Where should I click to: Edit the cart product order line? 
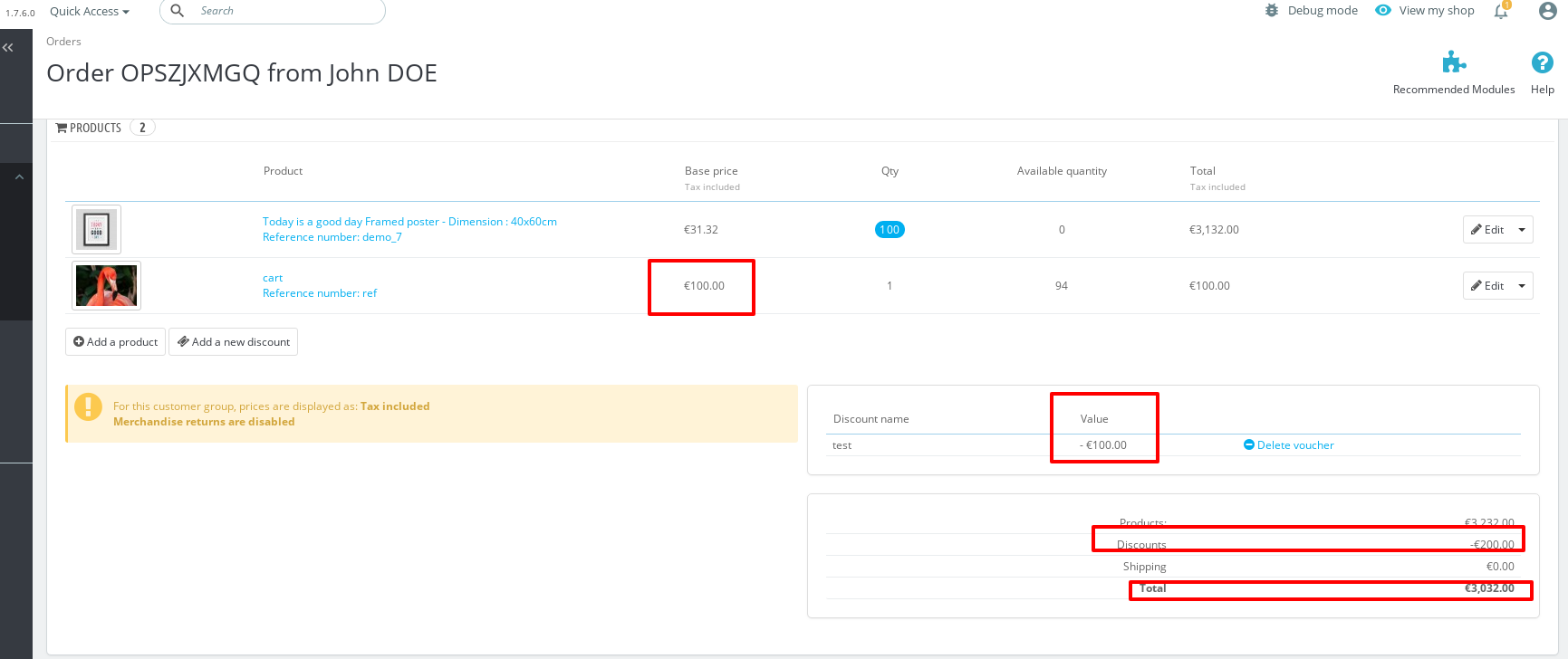[1487, 286]
